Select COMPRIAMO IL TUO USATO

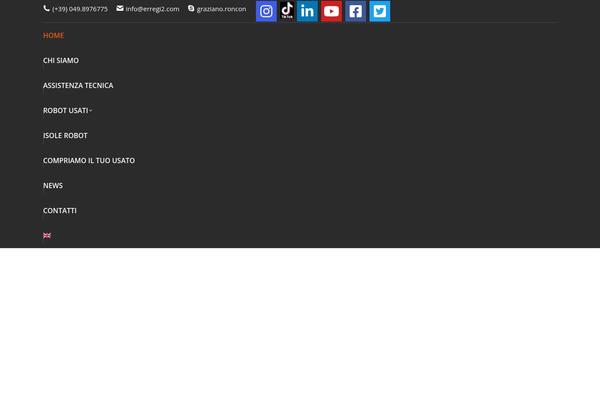pos(89,160)
